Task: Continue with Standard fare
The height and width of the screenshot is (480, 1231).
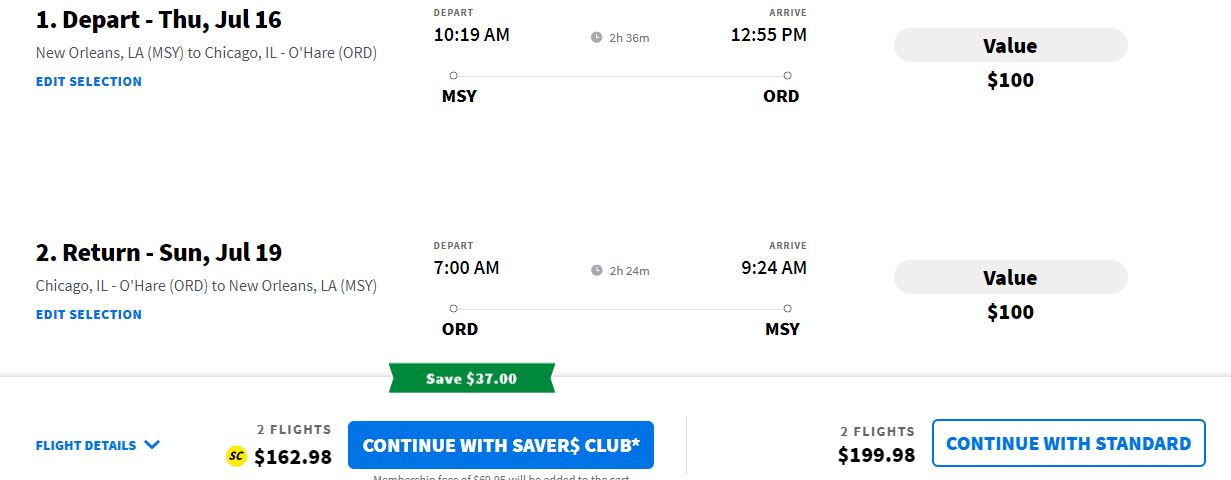Action: coord(1068,443)
